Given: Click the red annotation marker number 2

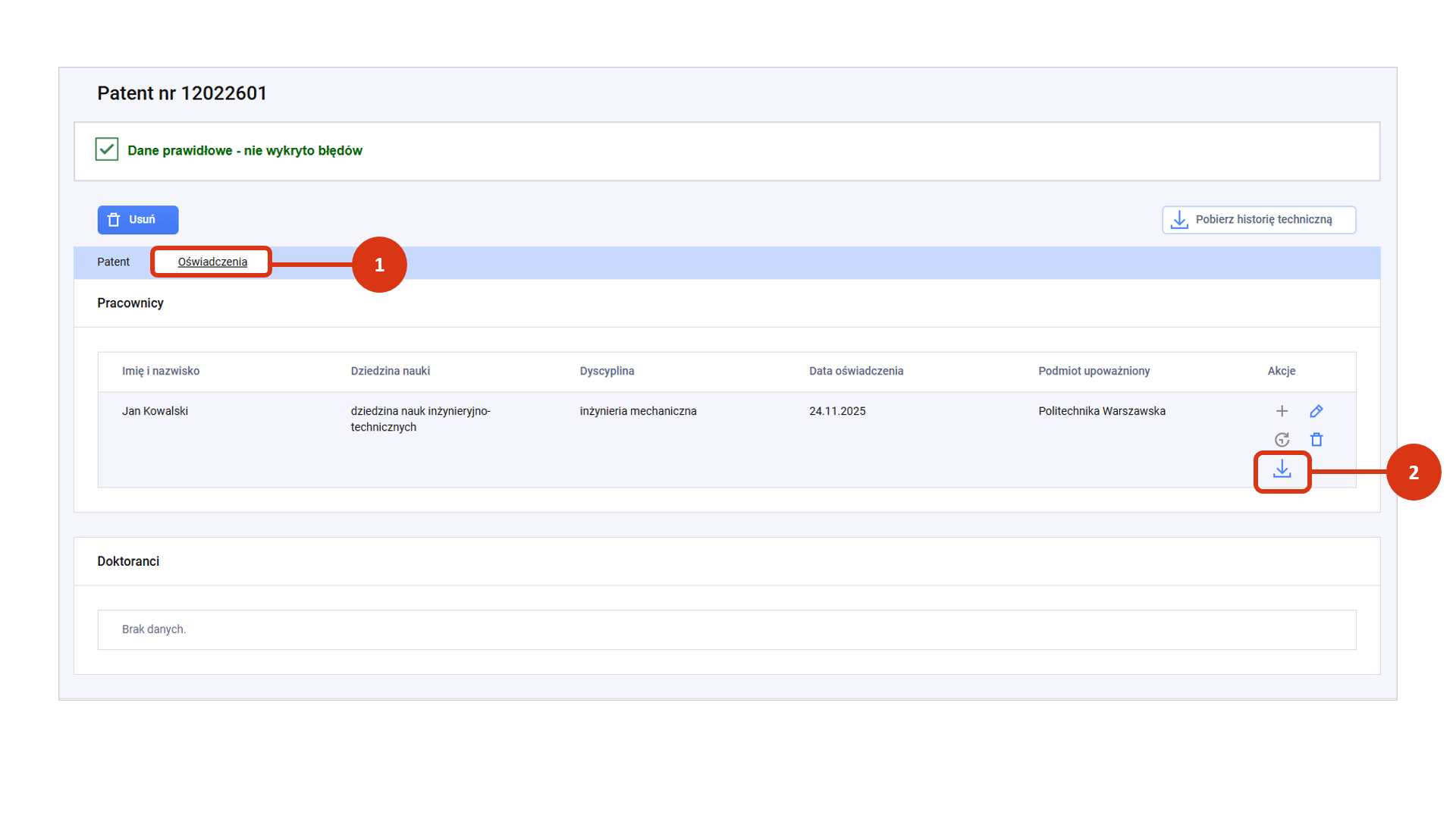Looking at the screenshot, I should pyautogui.click(x=1413, y=472).
